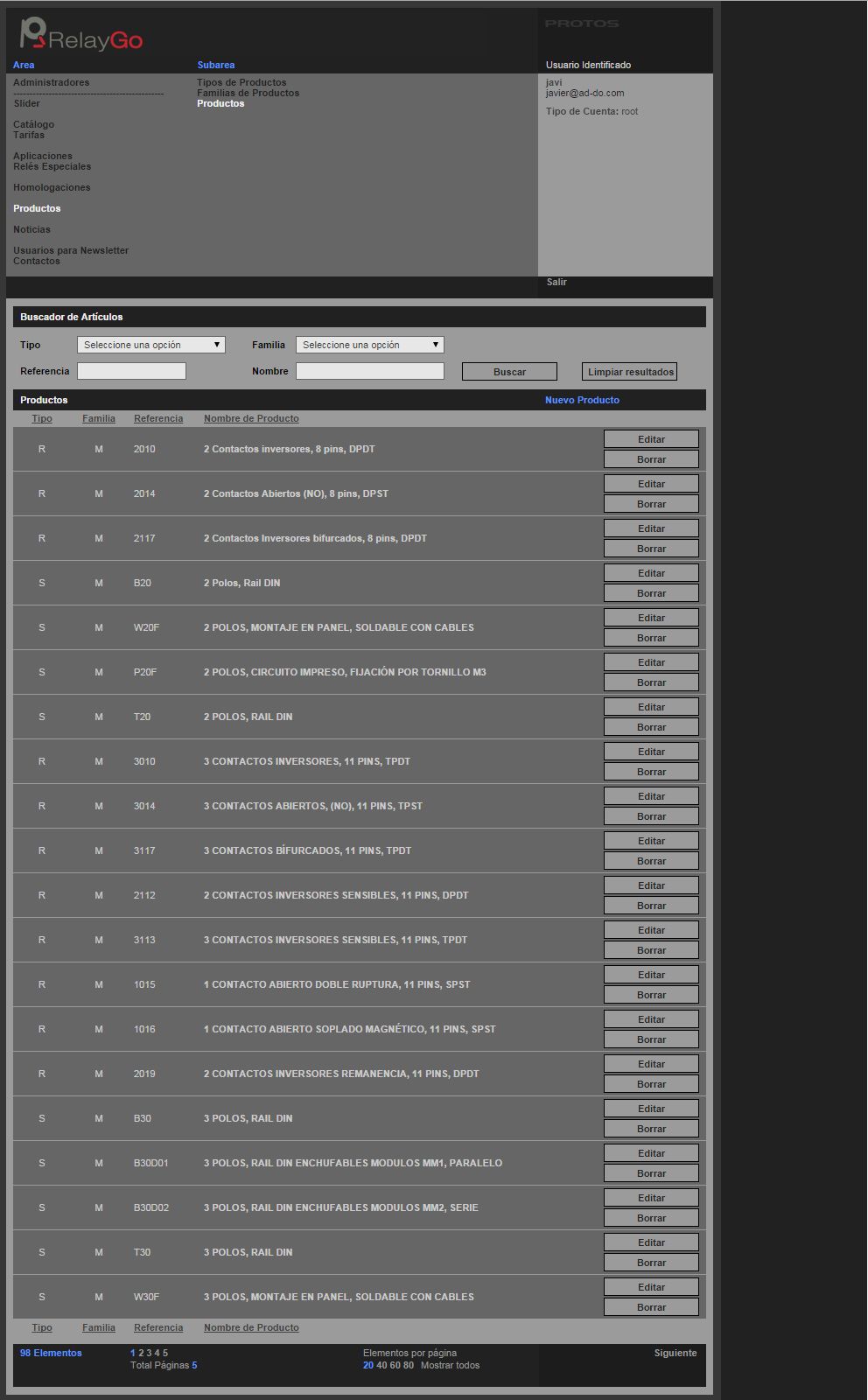Click the Buscar button
The image size is (868, 1400).
[509, 372]
